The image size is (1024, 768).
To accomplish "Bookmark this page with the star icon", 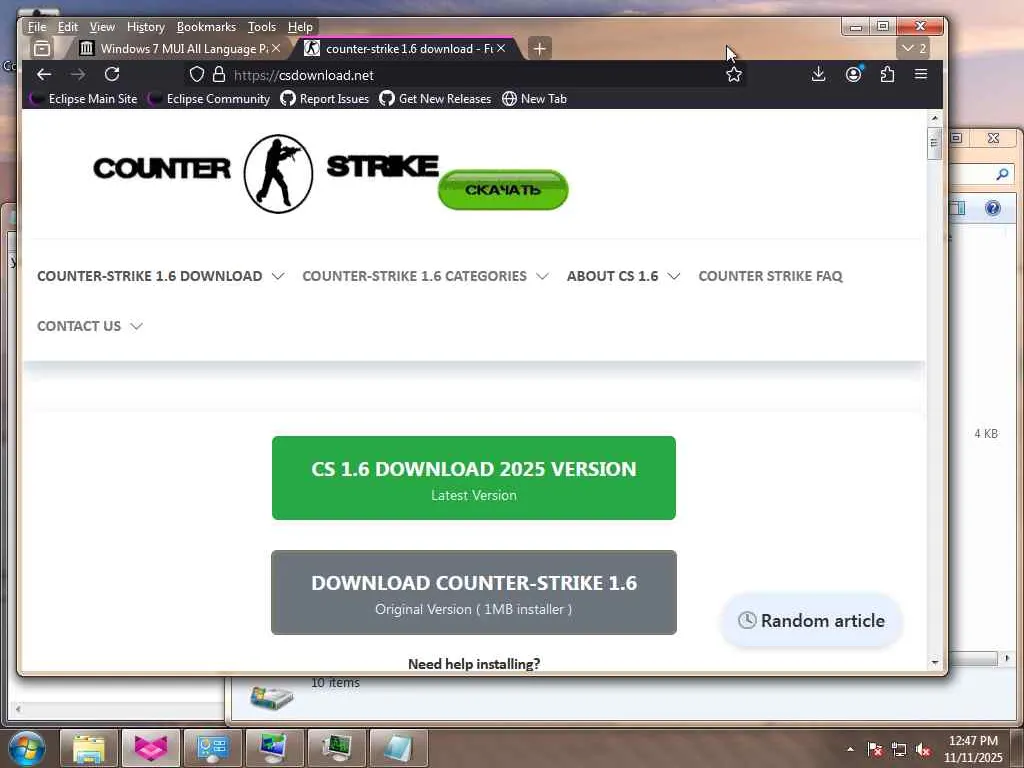I will click(733, 74).
